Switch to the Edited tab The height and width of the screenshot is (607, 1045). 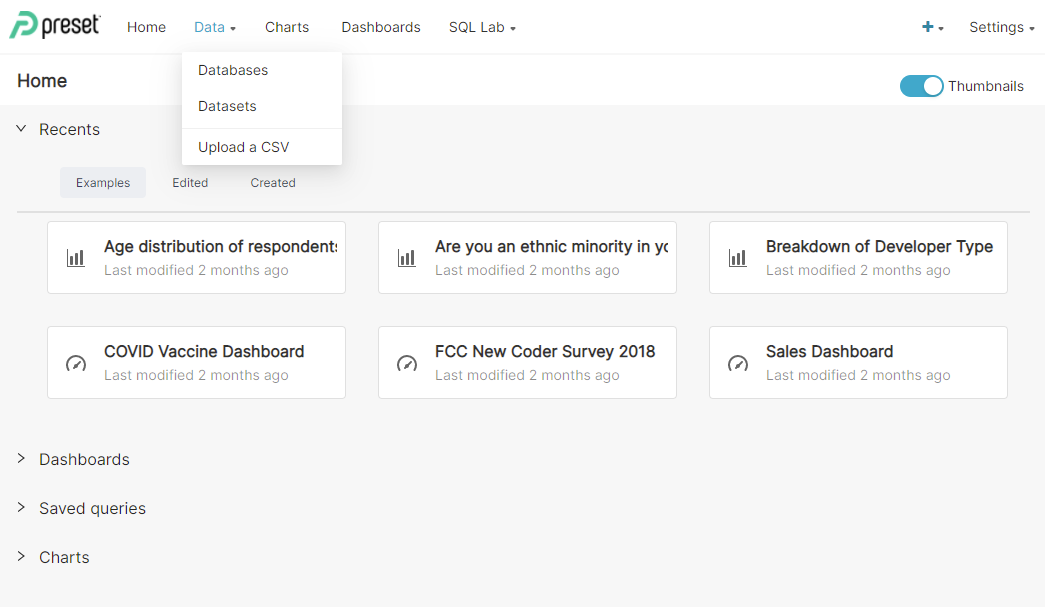tap(190, 182)
